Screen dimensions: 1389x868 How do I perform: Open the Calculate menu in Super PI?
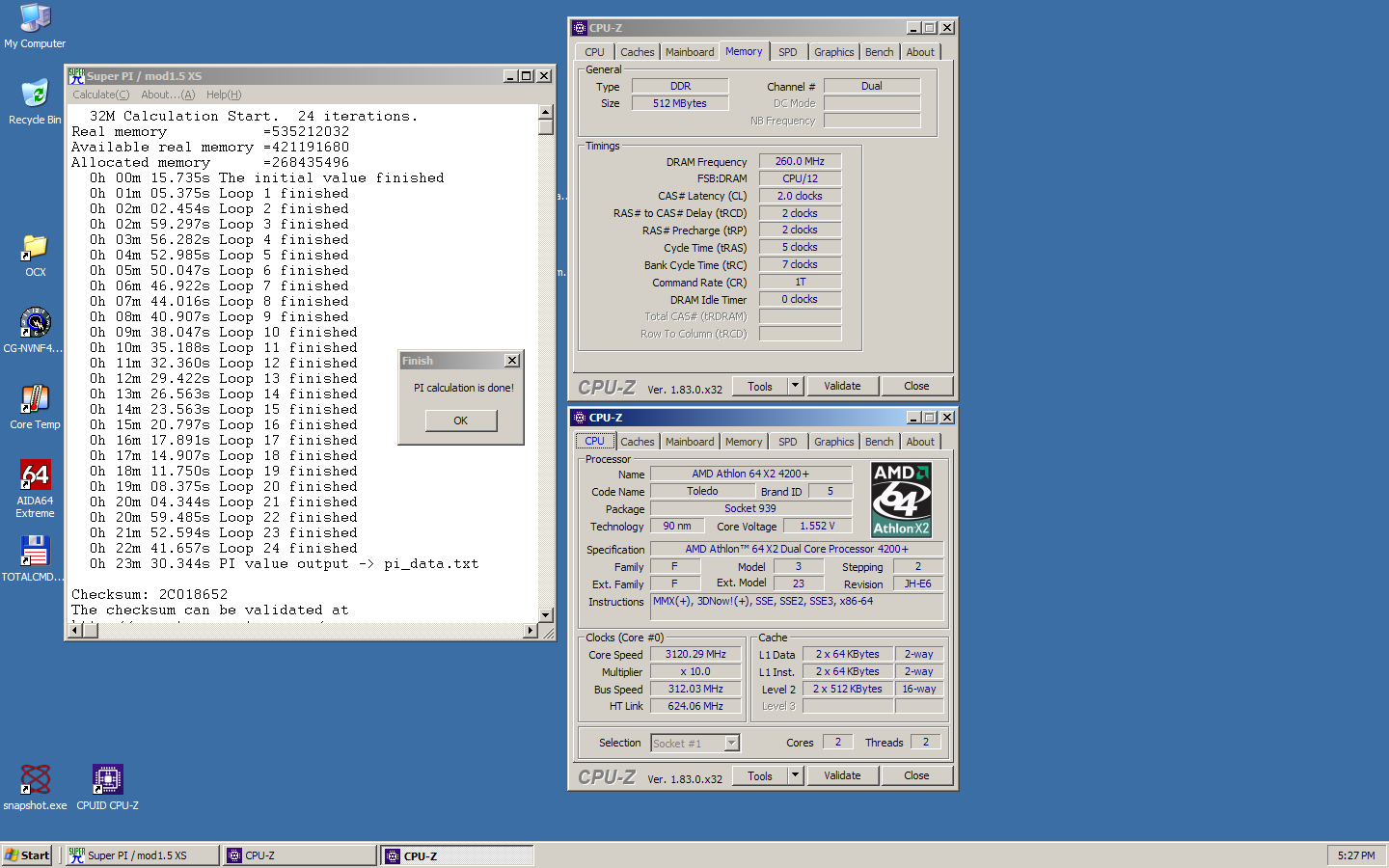tap(100, 95)
